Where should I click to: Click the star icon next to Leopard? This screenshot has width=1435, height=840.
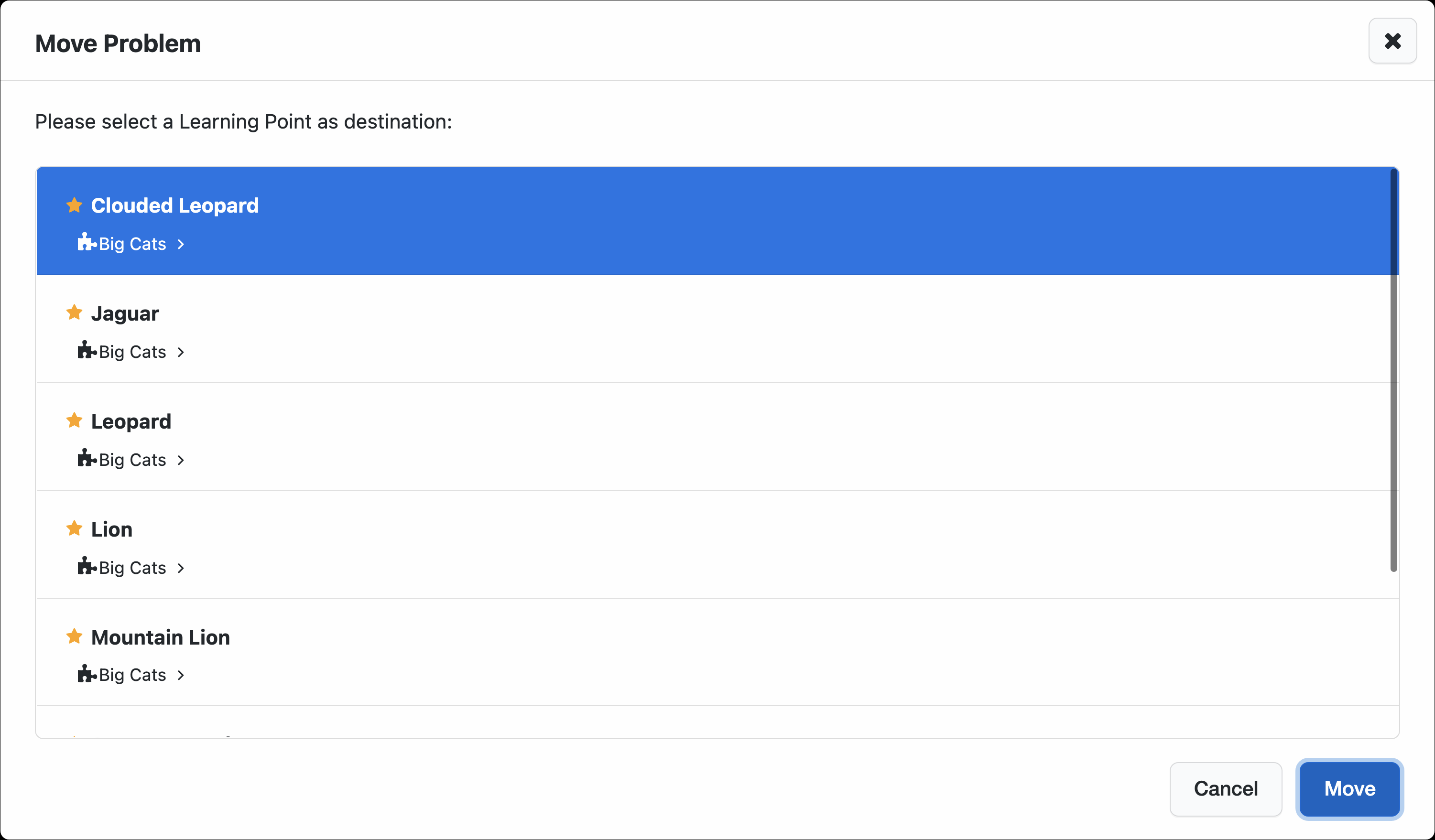point(74,420)
